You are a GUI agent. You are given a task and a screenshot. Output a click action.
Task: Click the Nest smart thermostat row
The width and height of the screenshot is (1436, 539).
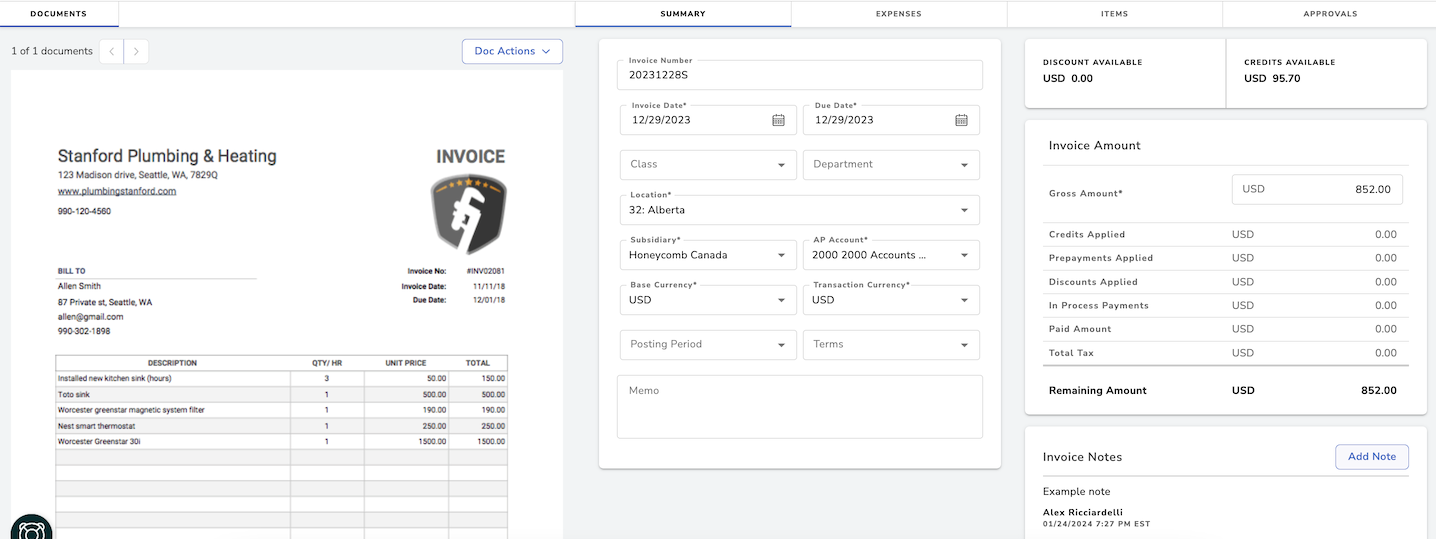click(282, 426)
